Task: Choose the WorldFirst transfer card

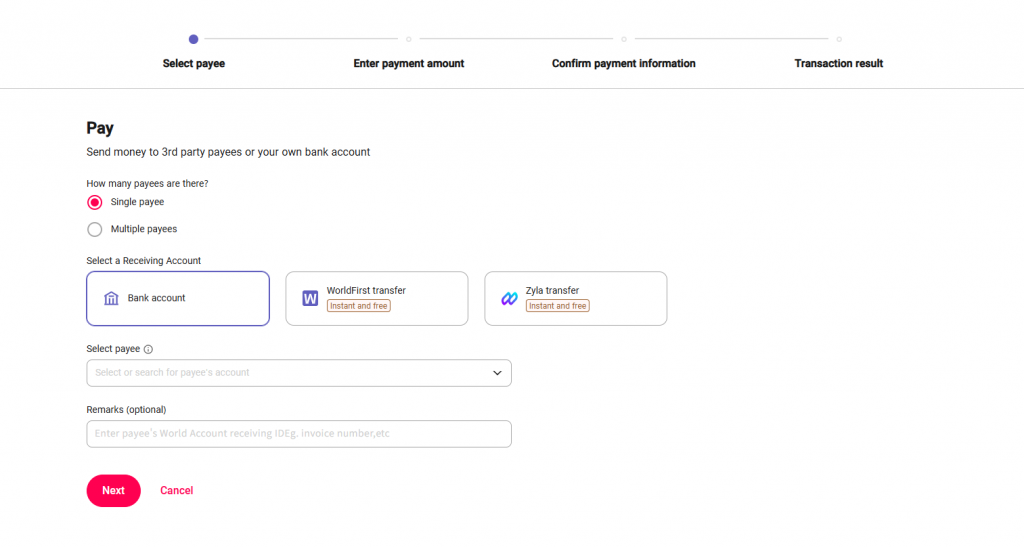Action: pyautogui.click(x=377, y=298)
